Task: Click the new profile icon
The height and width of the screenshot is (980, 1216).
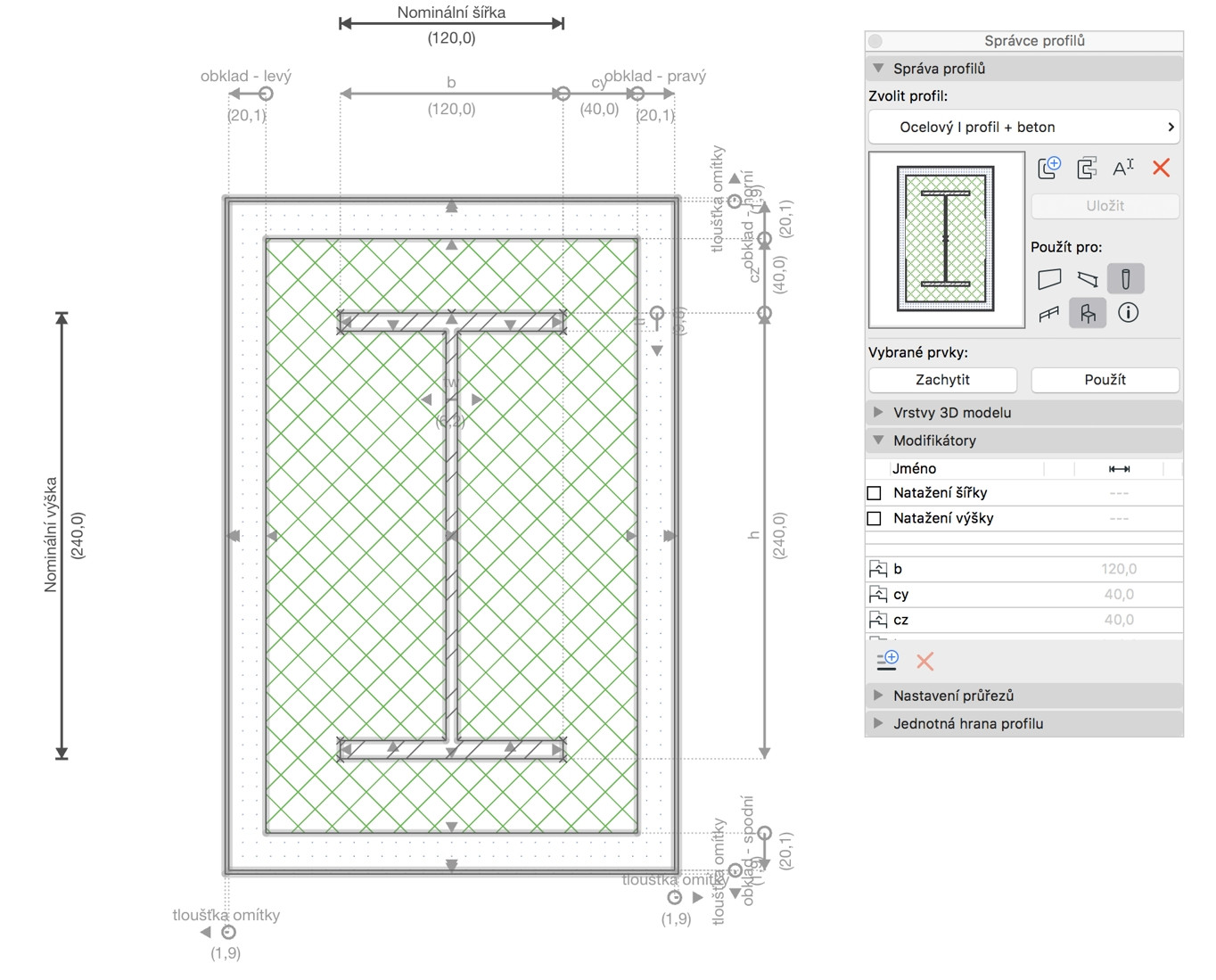Action: click(x=1049, y=168)
